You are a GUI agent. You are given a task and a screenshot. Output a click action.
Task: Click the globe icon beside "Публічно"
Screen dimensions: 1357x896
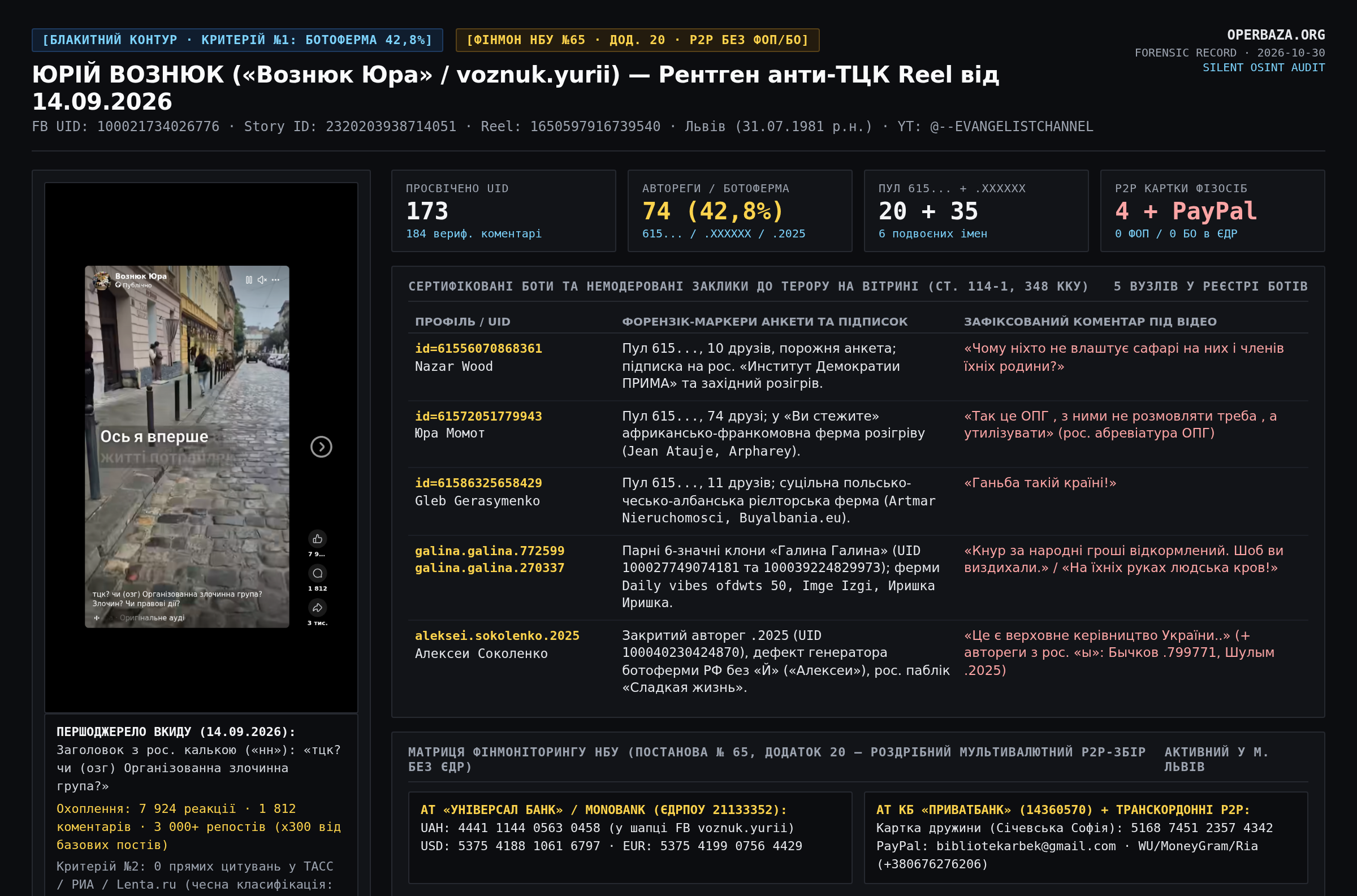point(118,285)
